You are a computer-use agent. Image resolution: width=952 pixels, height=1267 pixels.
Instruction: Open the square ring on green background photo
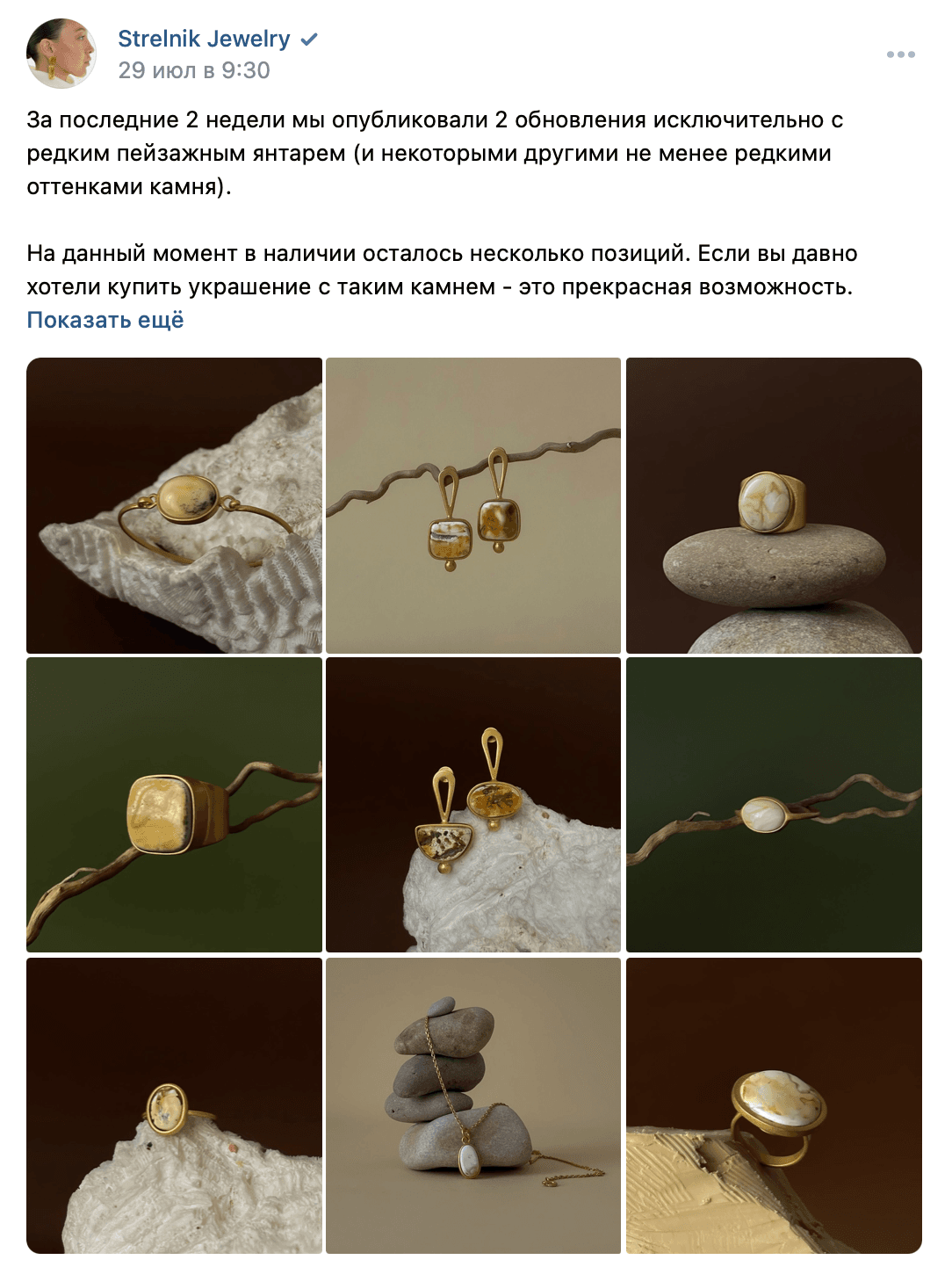coord(174,805)
